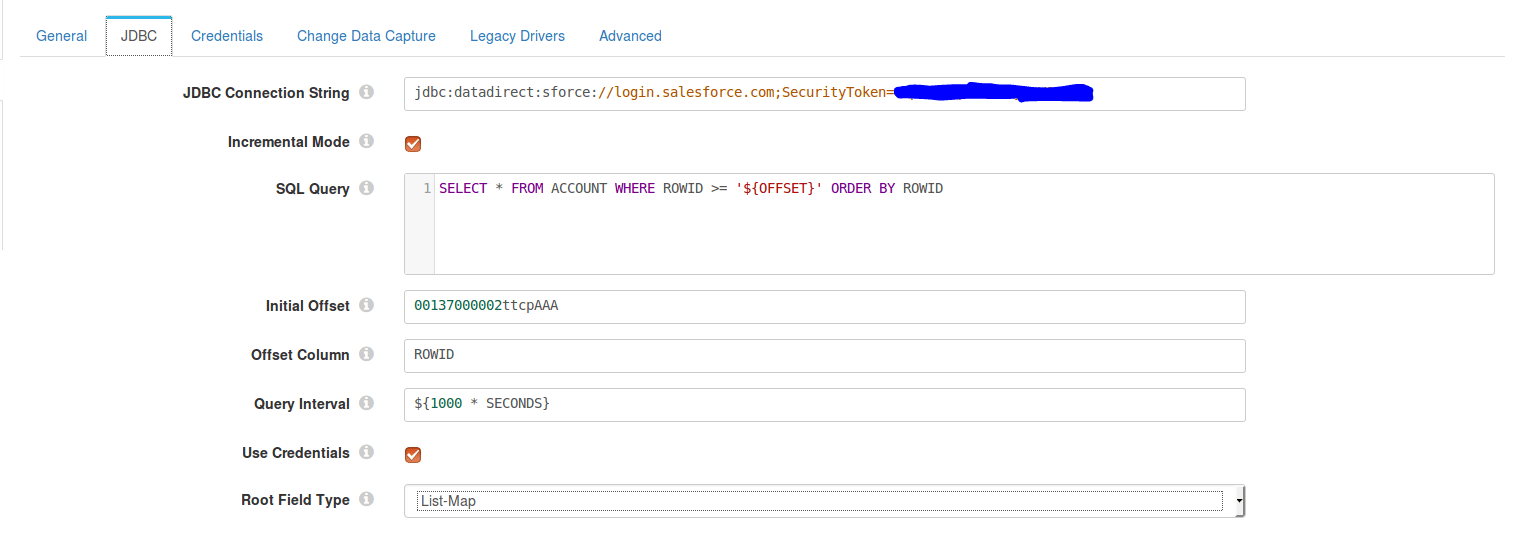Show the Query Interval info tooltip icon
The height and width of the screenshot is (533, 1519).
[x=366, y=404]
